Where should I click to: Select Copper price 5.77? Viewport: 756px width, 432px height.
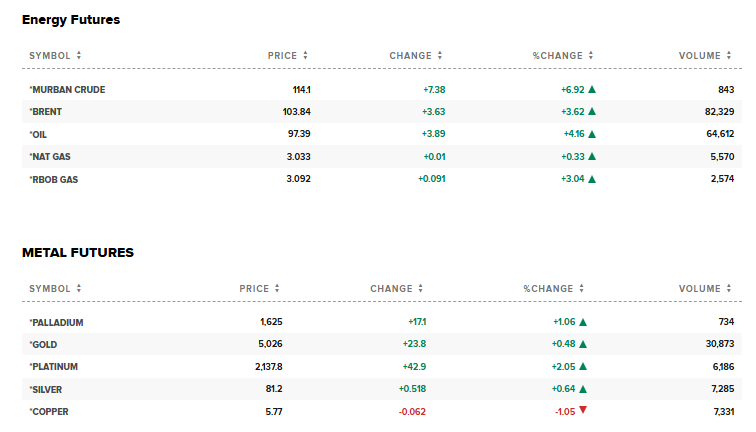point(274,412)
